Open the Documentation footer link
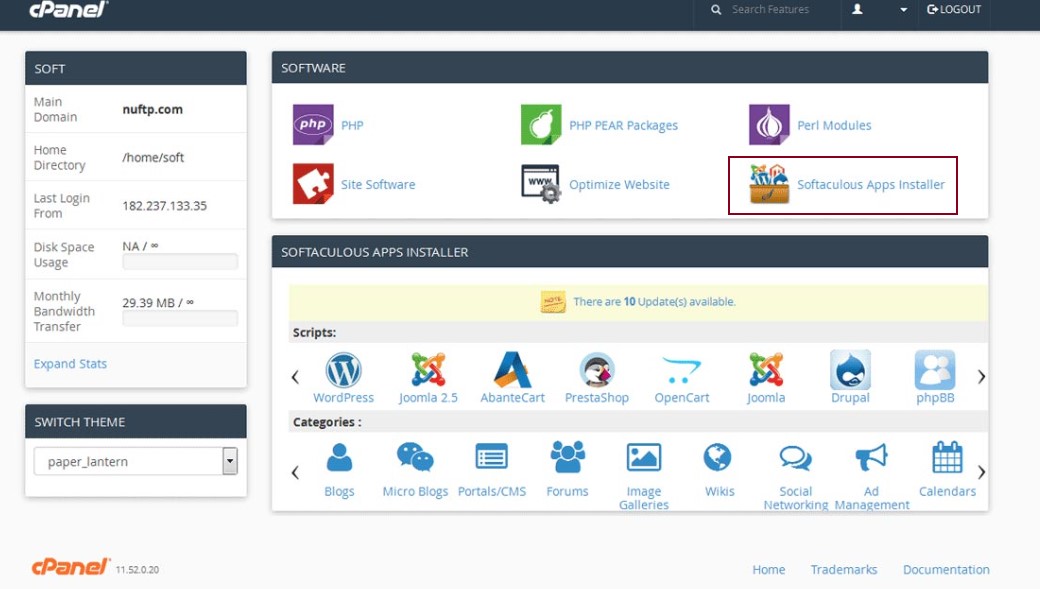The width and height of the screenshot is (1040, 589). tap(946, 569)
